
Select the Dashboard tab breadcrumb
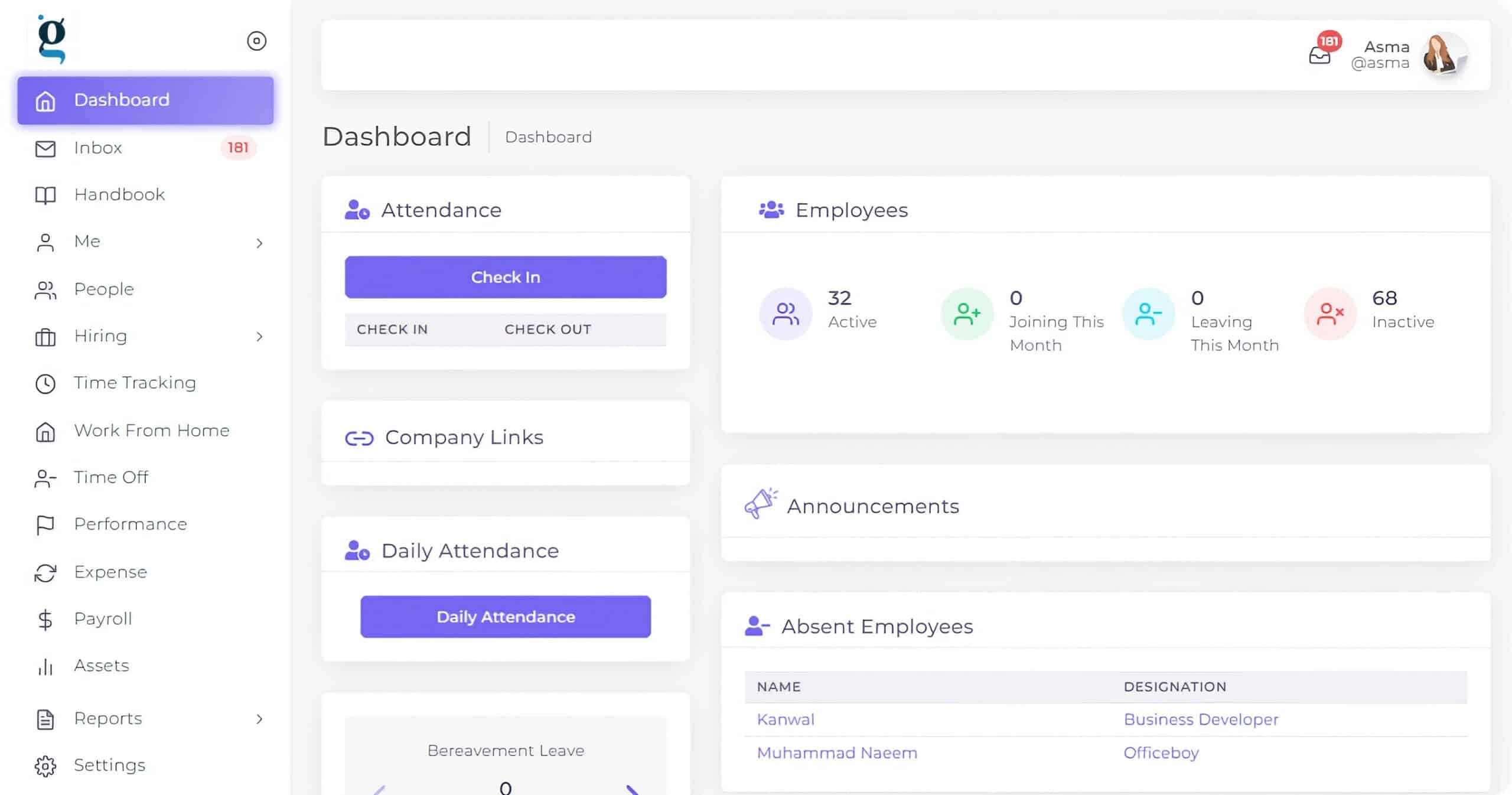pyautogui.click(x=548, y=137)
